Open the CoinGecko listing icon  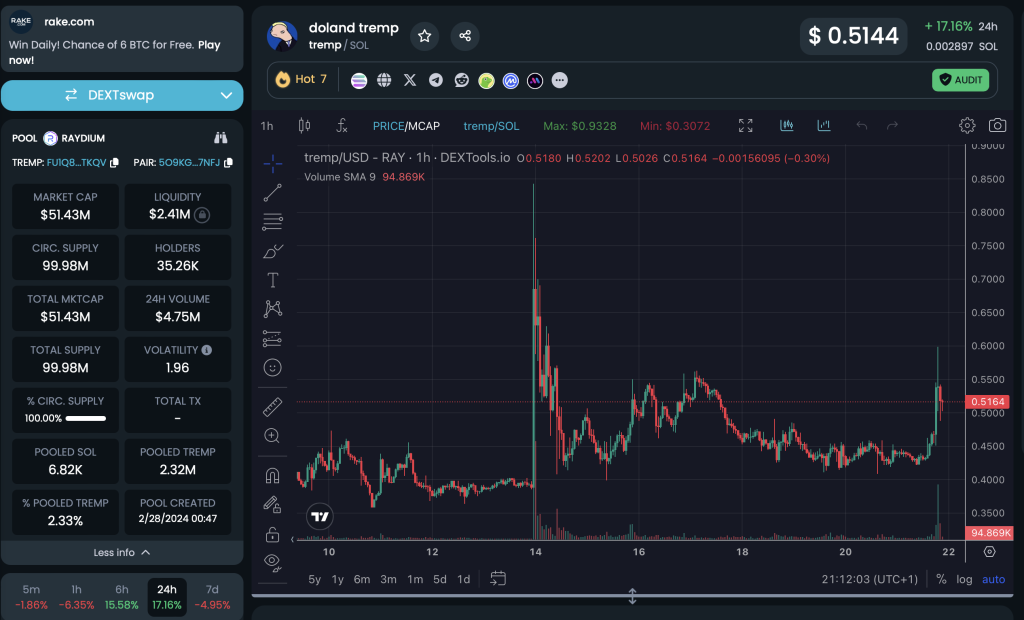(487, 80)
